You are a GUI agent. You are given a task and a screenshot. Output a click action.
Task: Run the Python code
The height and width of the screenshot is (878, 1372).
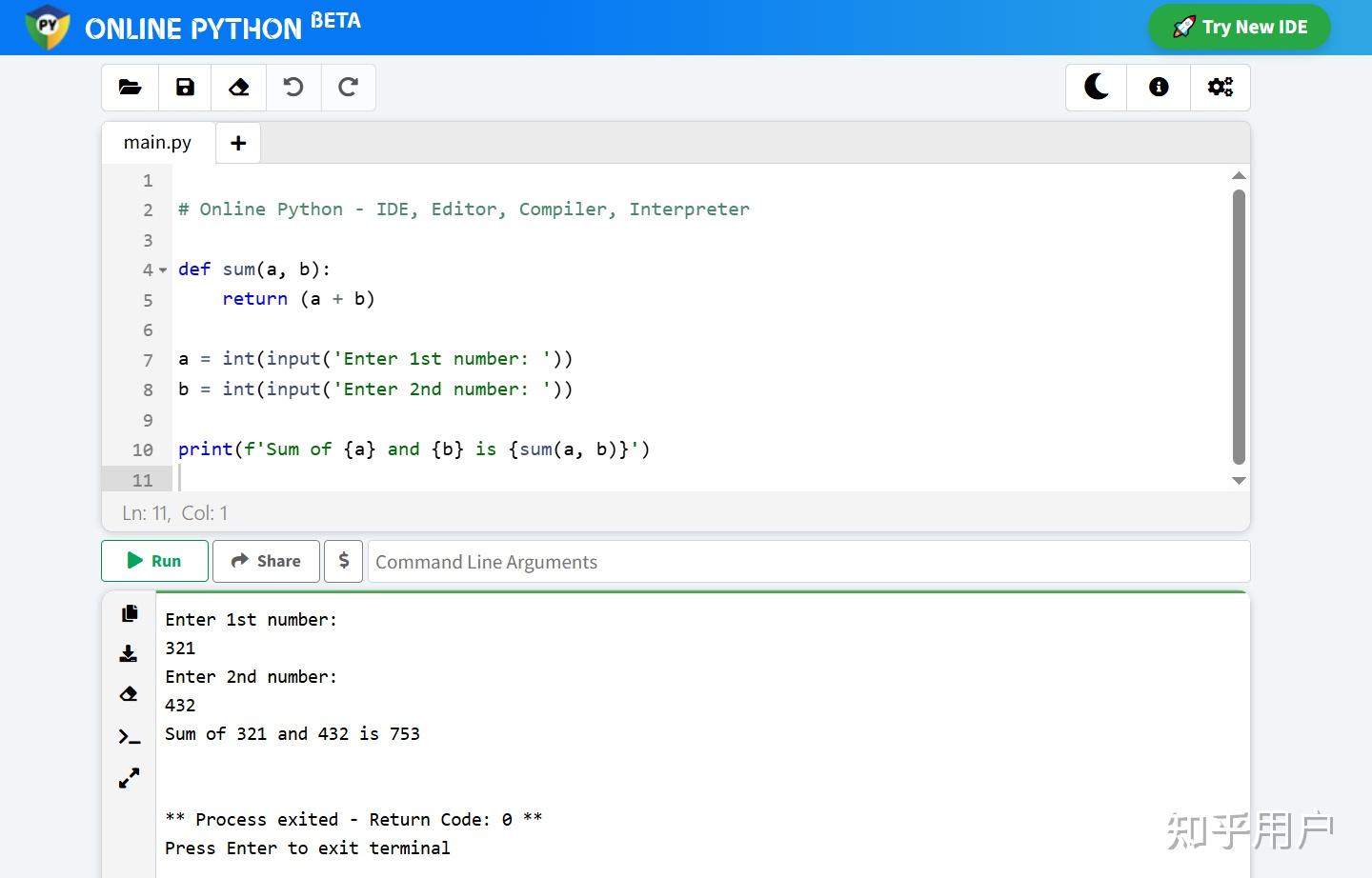pyautogui.click(x=154, y=561)
